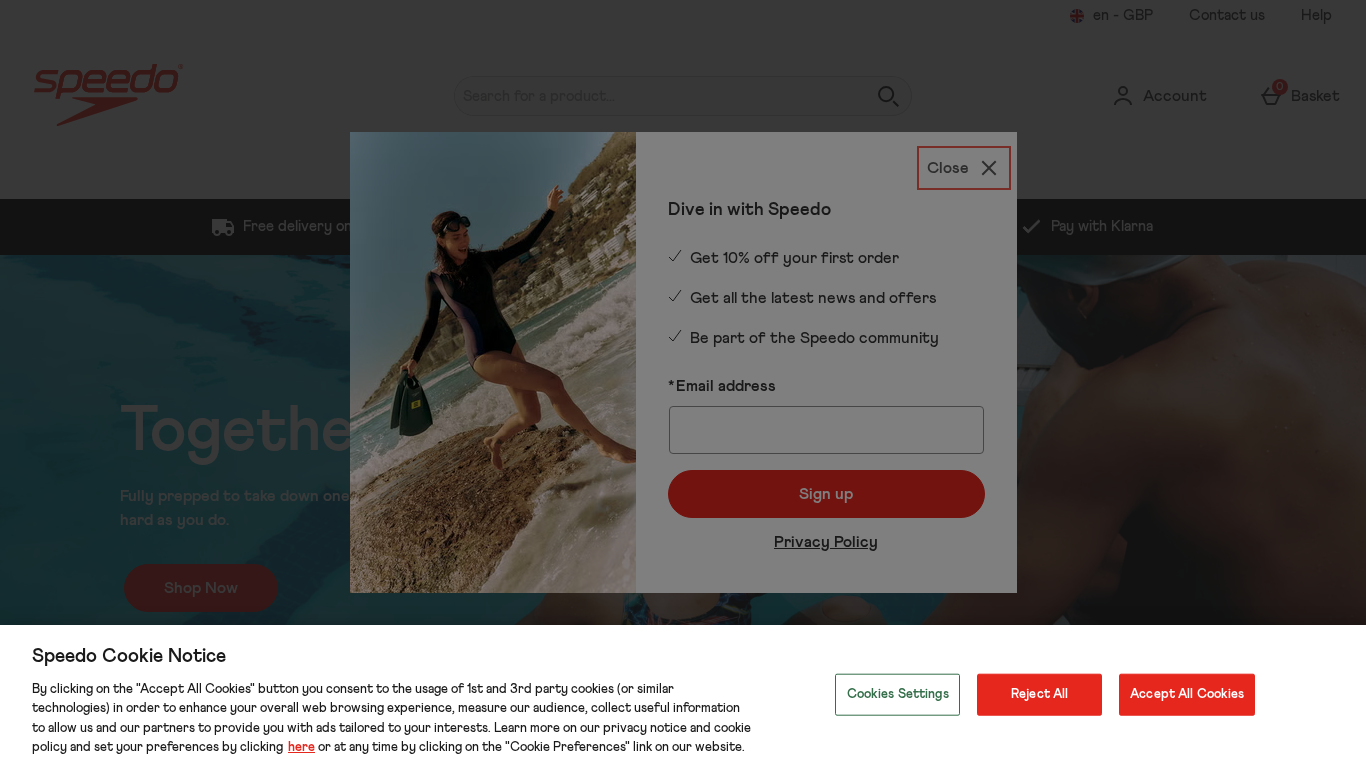Open the Basket icon
Screen dimensions: 1366x768
click(1271, 95)
